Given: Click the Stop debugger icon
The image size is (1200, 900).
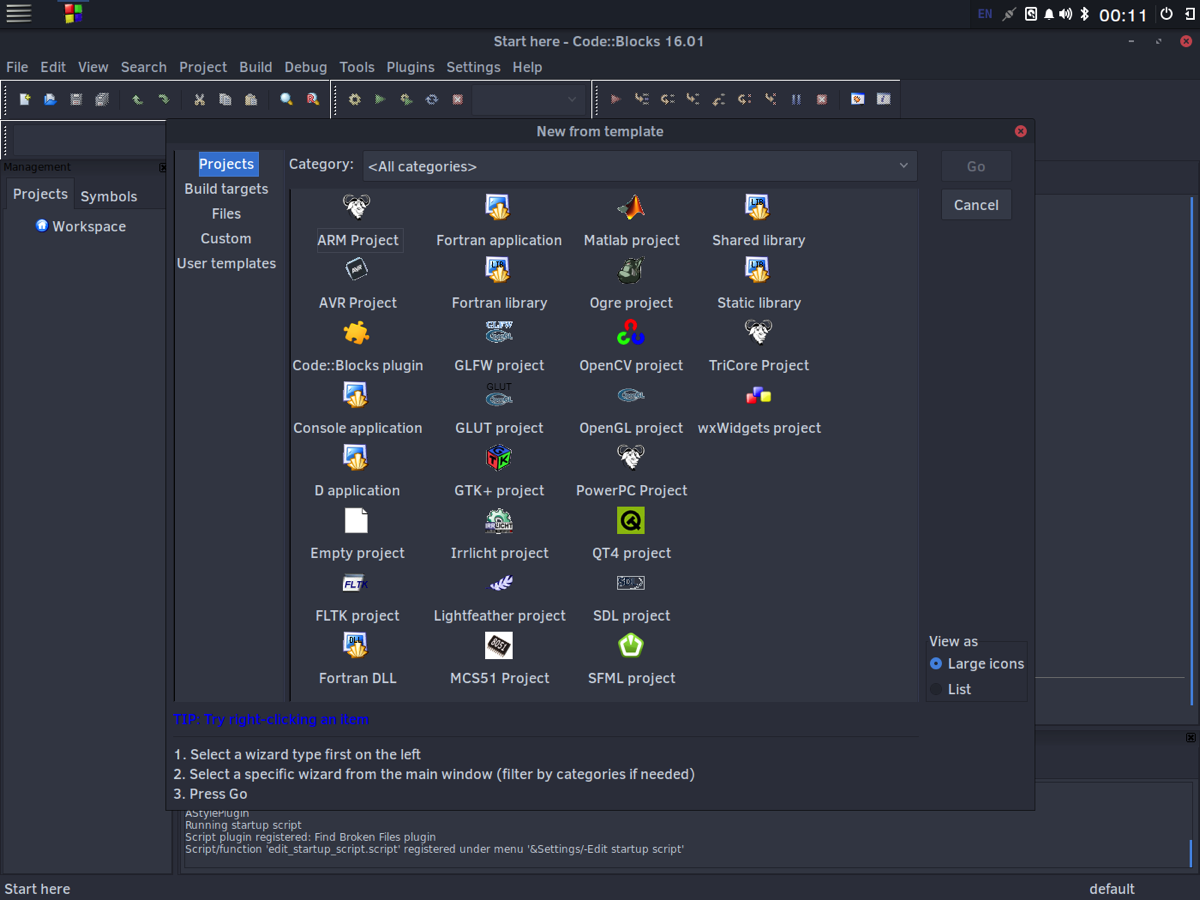Looking at the screenshot, I should [x=822, y=100].
